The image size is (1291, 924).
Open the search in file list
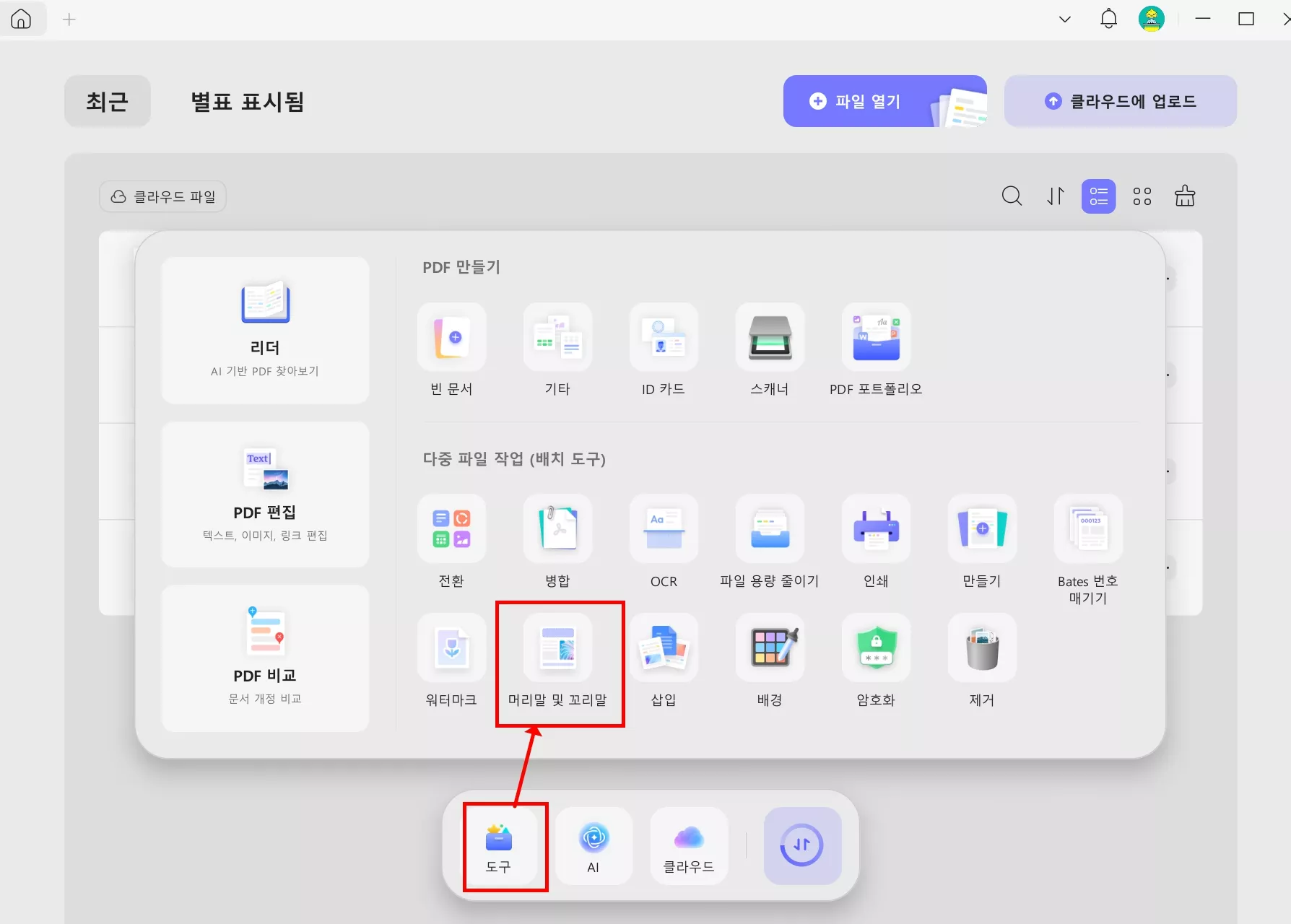pyautogui.click(x=1012, y=196)
